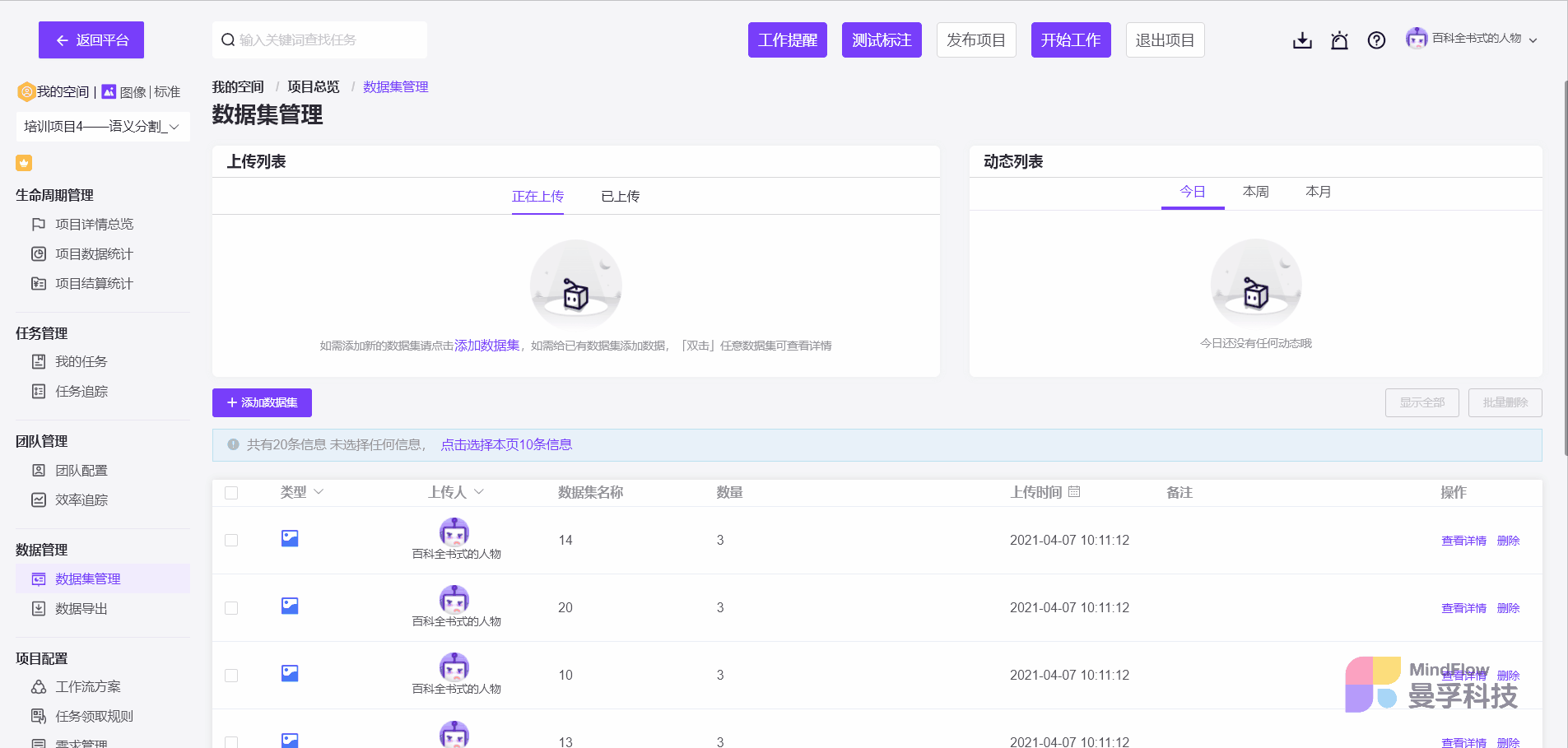Open the alarm bell notifications icon
The height and width of the screenshot is (748, 1568).
[1339, 40]
